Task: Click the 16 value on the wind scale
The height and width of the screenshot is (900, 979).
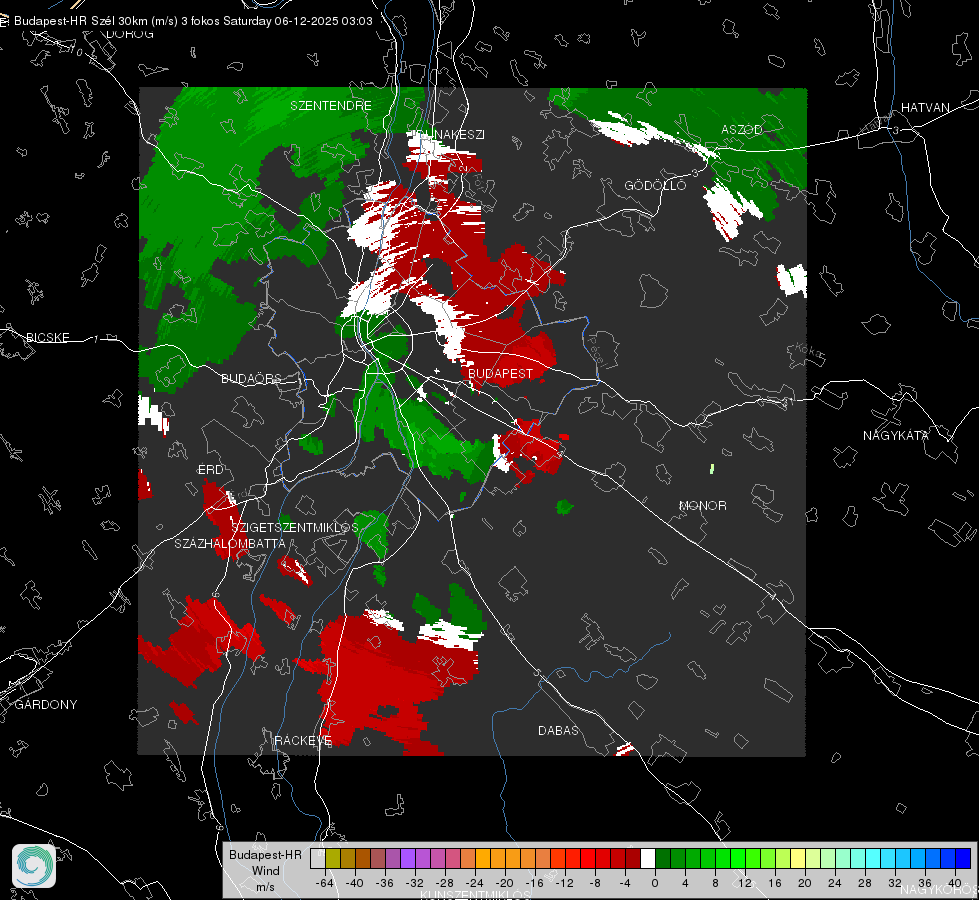Action: pyautogui.click(x=775, y=883)
